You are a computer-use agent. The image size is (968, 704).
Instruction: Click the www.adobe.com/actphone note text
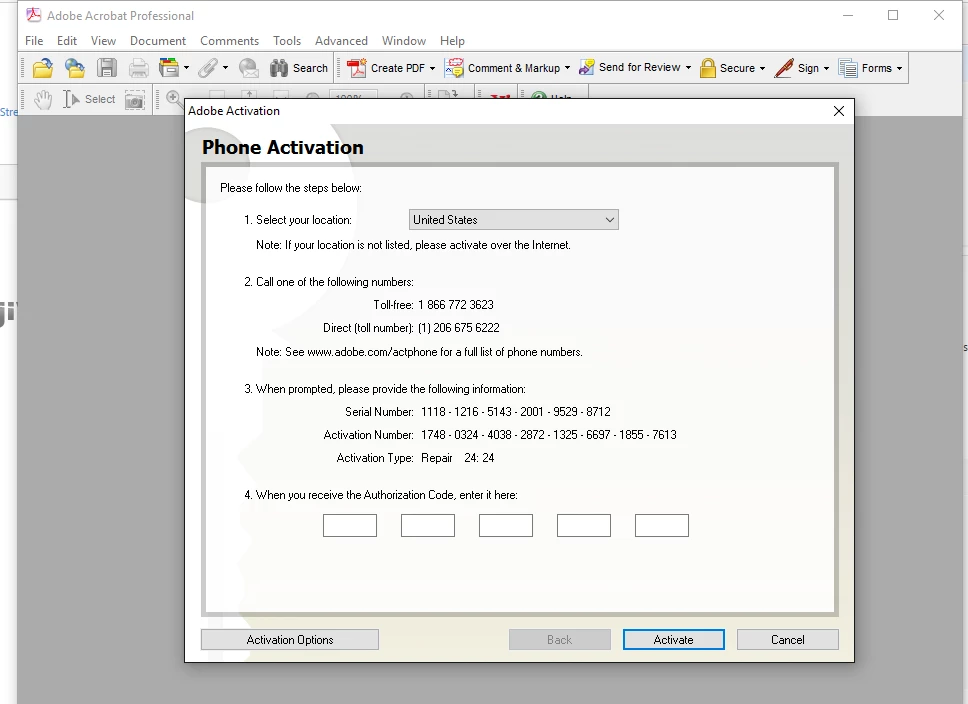(x=419, y=352)
